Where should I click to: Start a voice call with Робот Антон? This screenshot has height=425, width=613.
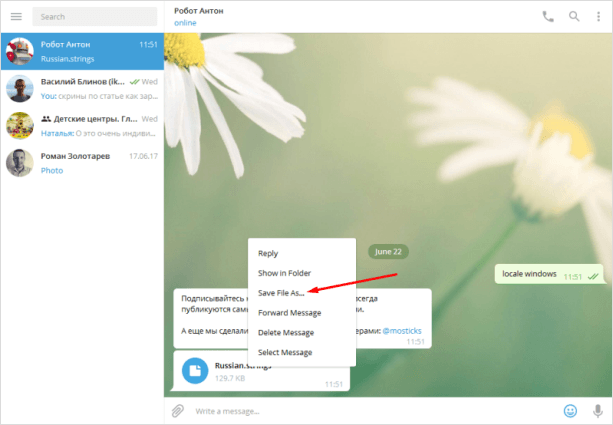548,16
